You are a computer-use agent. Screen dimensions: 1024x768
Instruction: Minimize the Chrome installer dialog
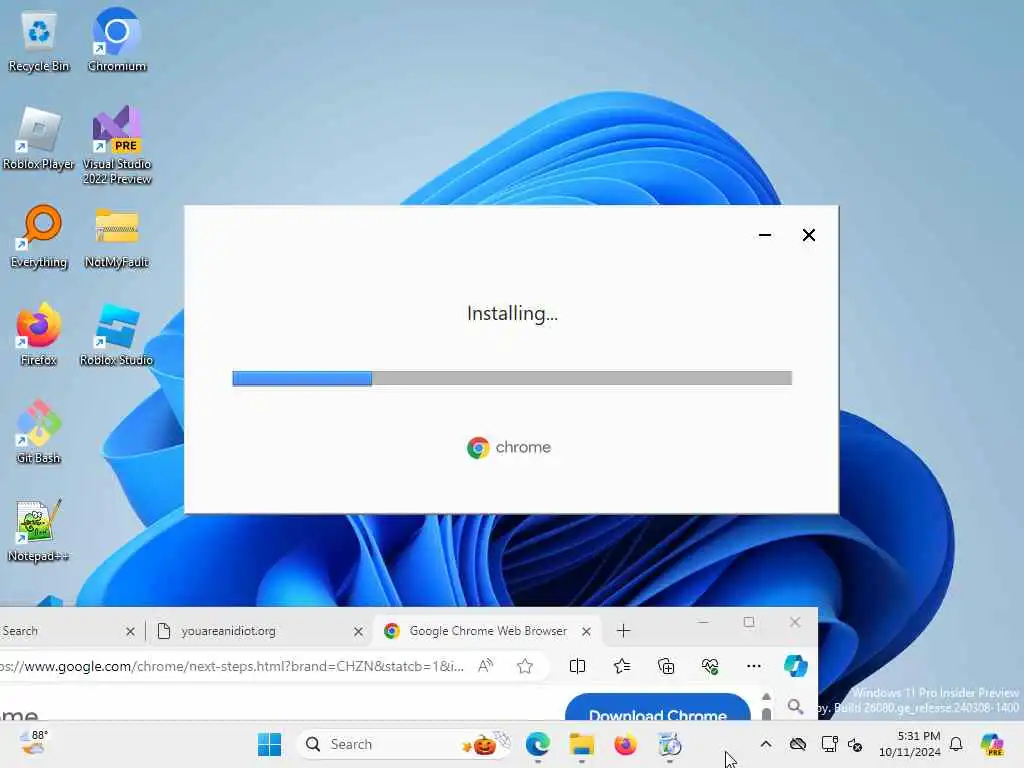point(765,235)
